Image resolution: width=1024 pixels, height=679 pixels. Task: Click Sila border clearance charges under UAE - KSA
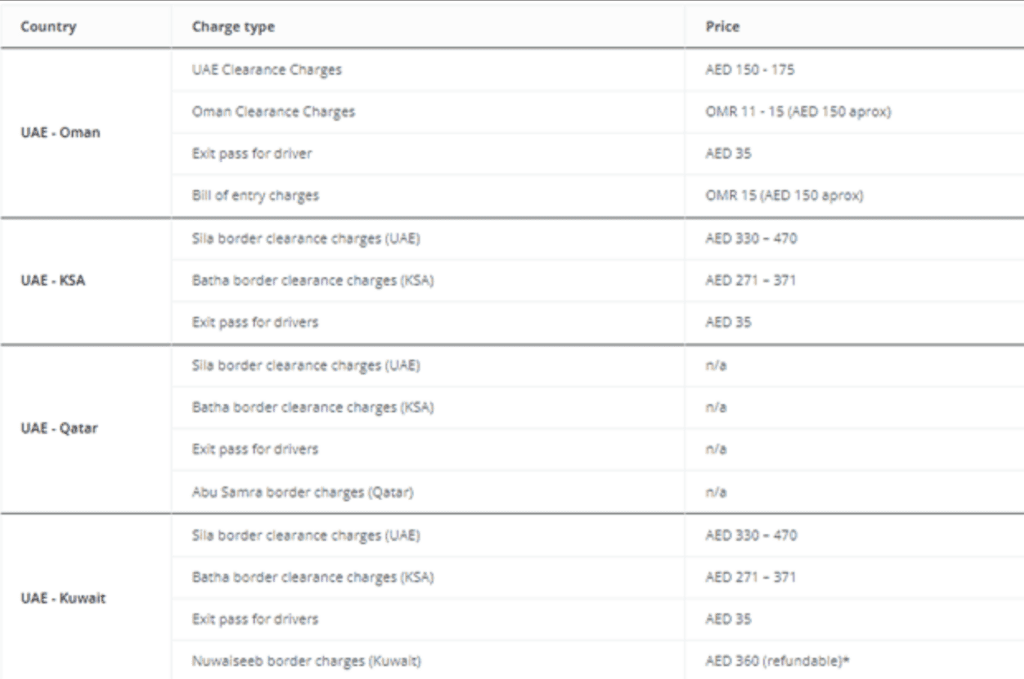pyautogui.click(x=306, y=238)
